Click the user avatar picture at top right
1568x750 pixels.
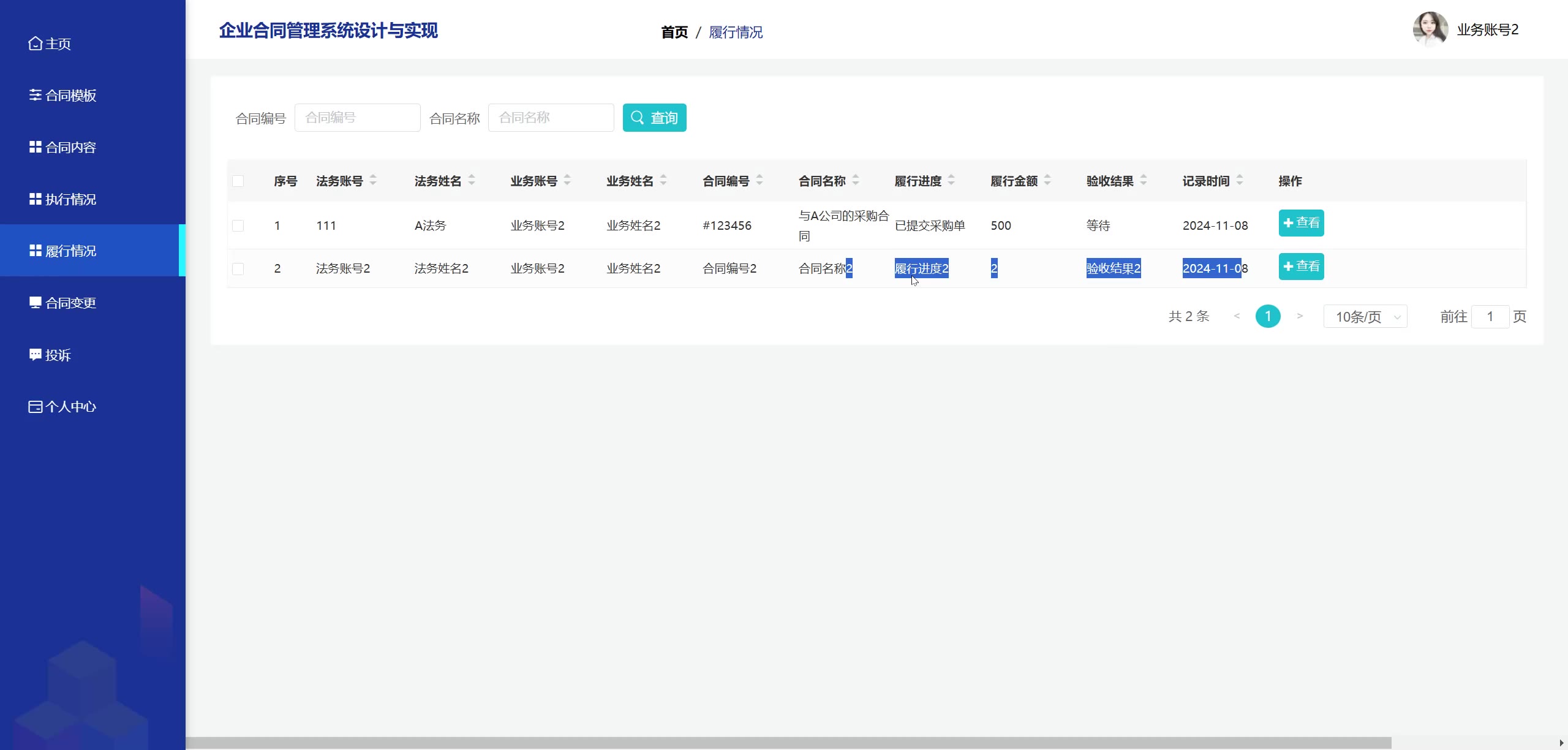pos(1430,29)
